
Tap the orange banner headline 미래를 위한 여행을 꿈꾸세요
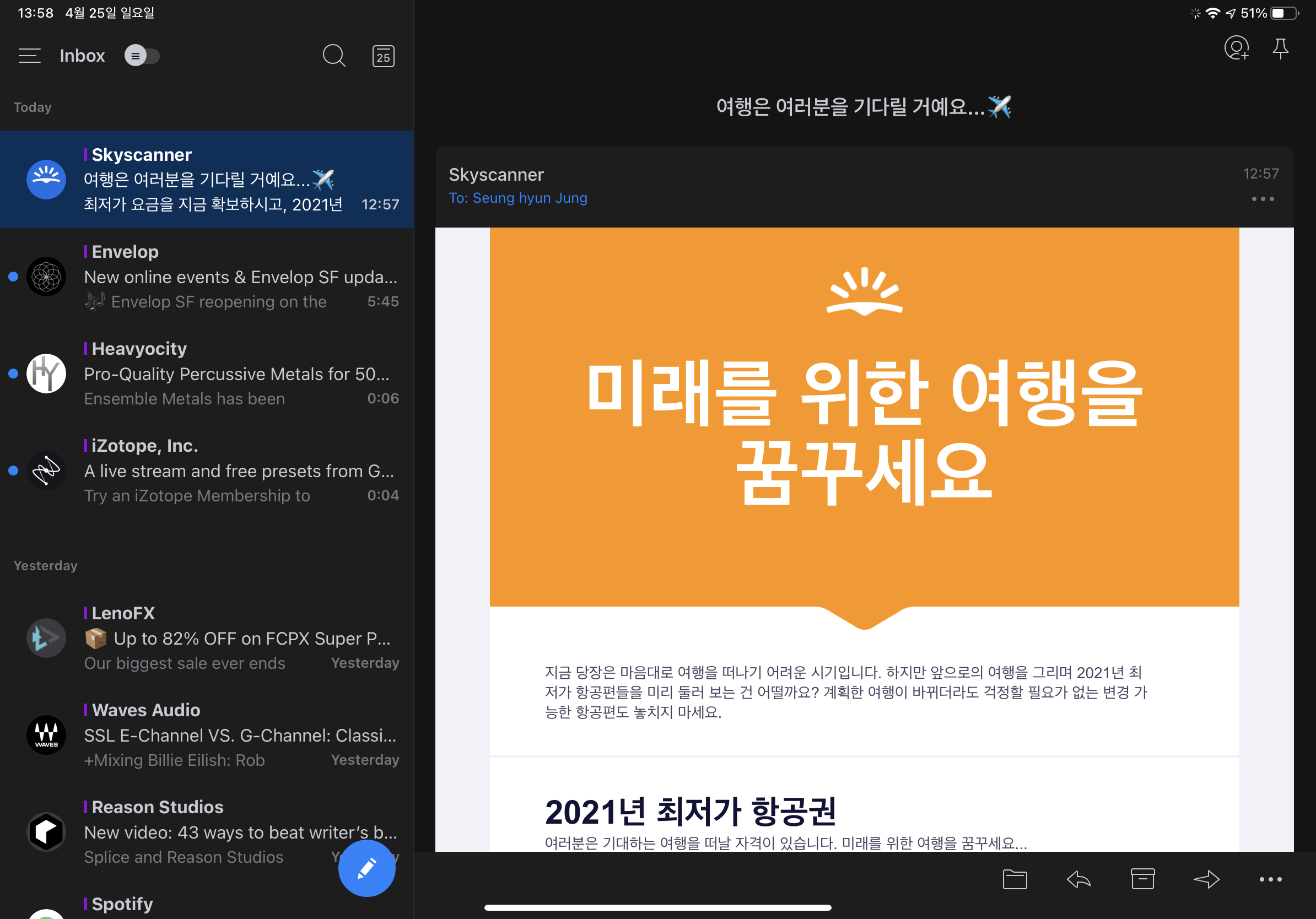pyautogui.click(x=864, y=432)
